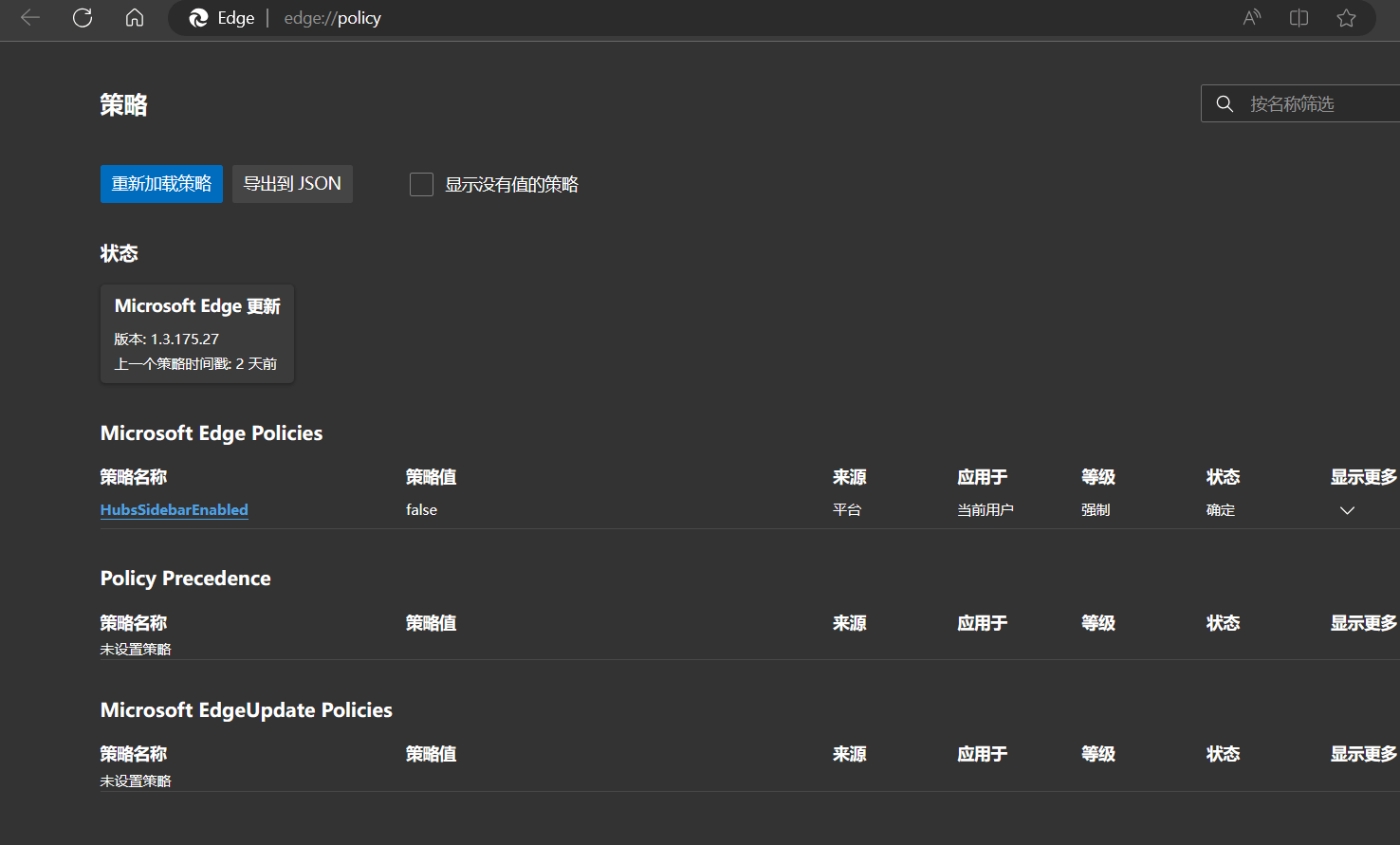This screenshot has height=845, width=1400.
Task: Click the 上一个策略时间戳: 2 天前 text
Action: coord(195,364)
